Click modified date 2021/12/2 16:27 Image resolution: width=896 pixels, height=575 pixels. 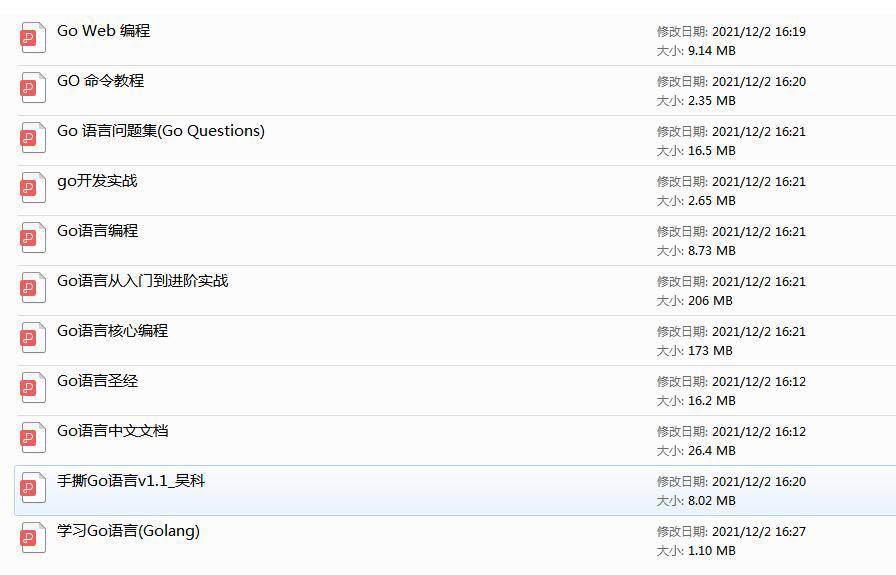pyautogui.click(x=758, y=532)
